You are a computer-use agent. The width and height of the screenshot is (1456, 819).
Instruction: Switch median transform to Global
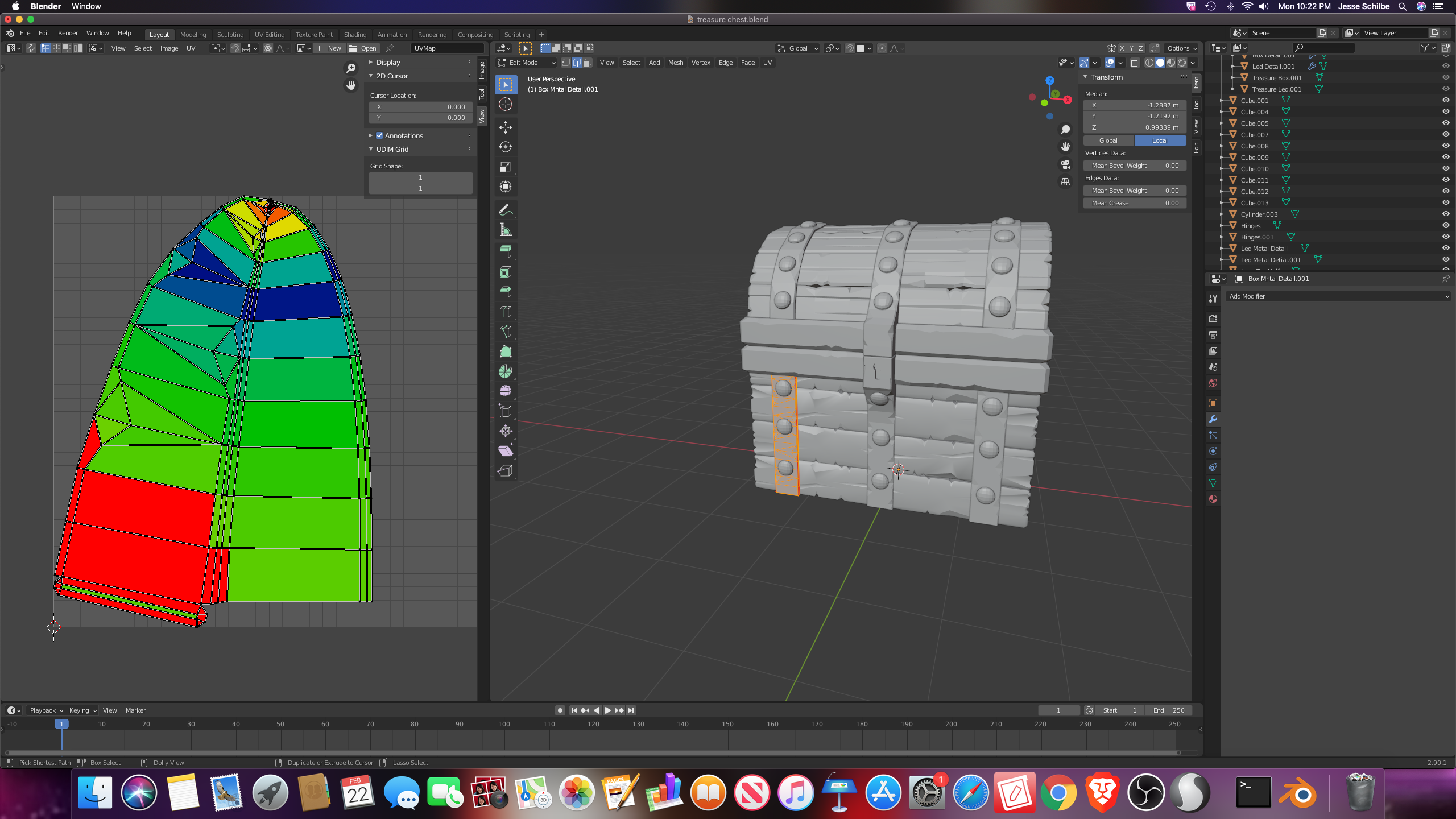[1108, 140]
